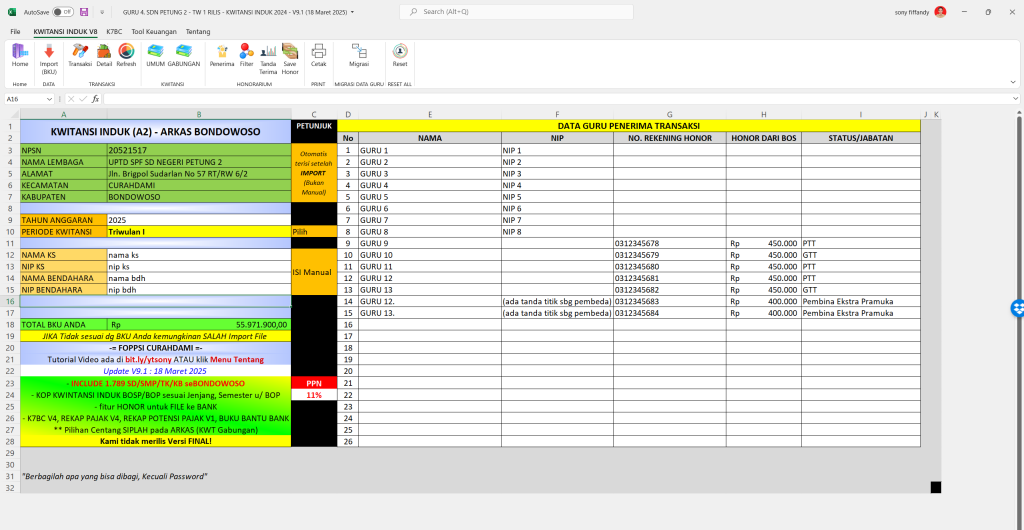Open the Transaksi tool in ribbon
1024x530 pixels.
tap(79, 57)
